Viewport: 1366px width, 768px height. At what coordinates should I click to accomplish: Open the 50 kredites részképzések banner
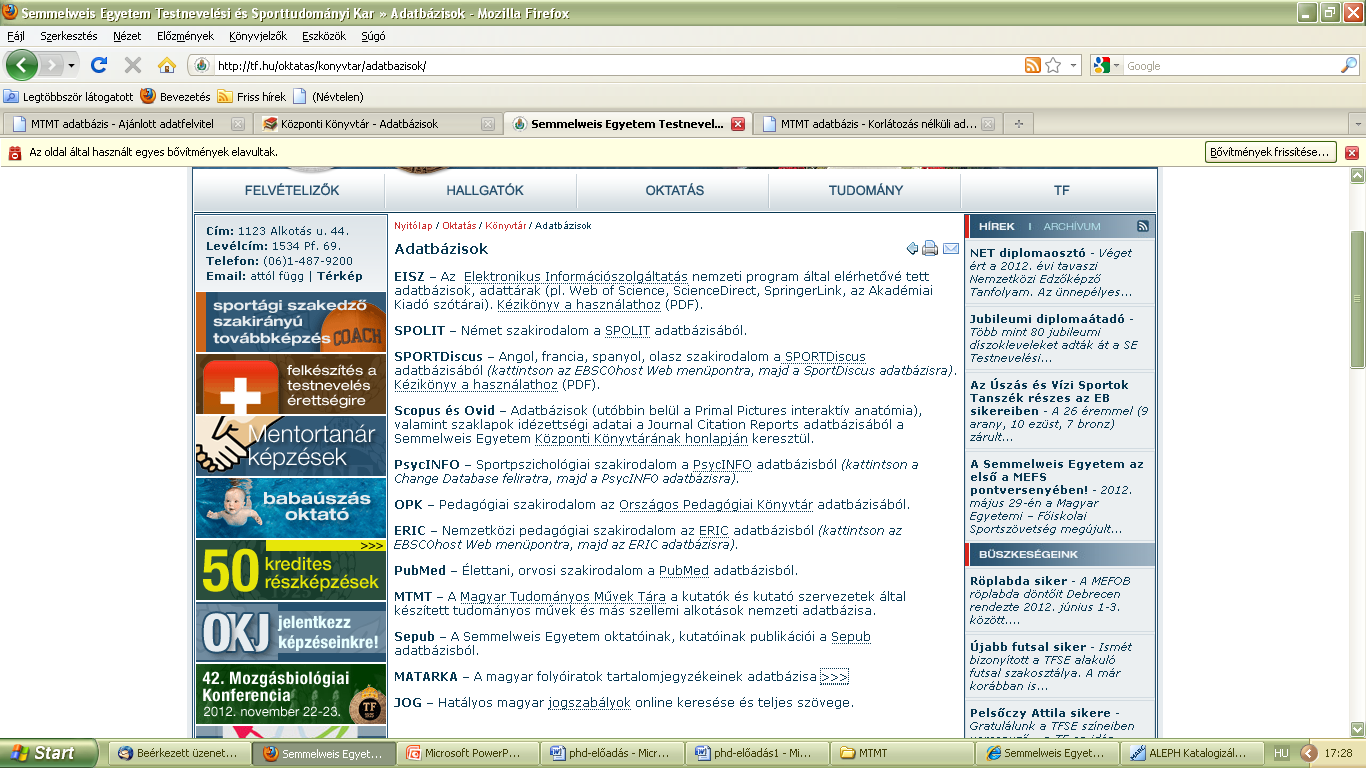291,570
